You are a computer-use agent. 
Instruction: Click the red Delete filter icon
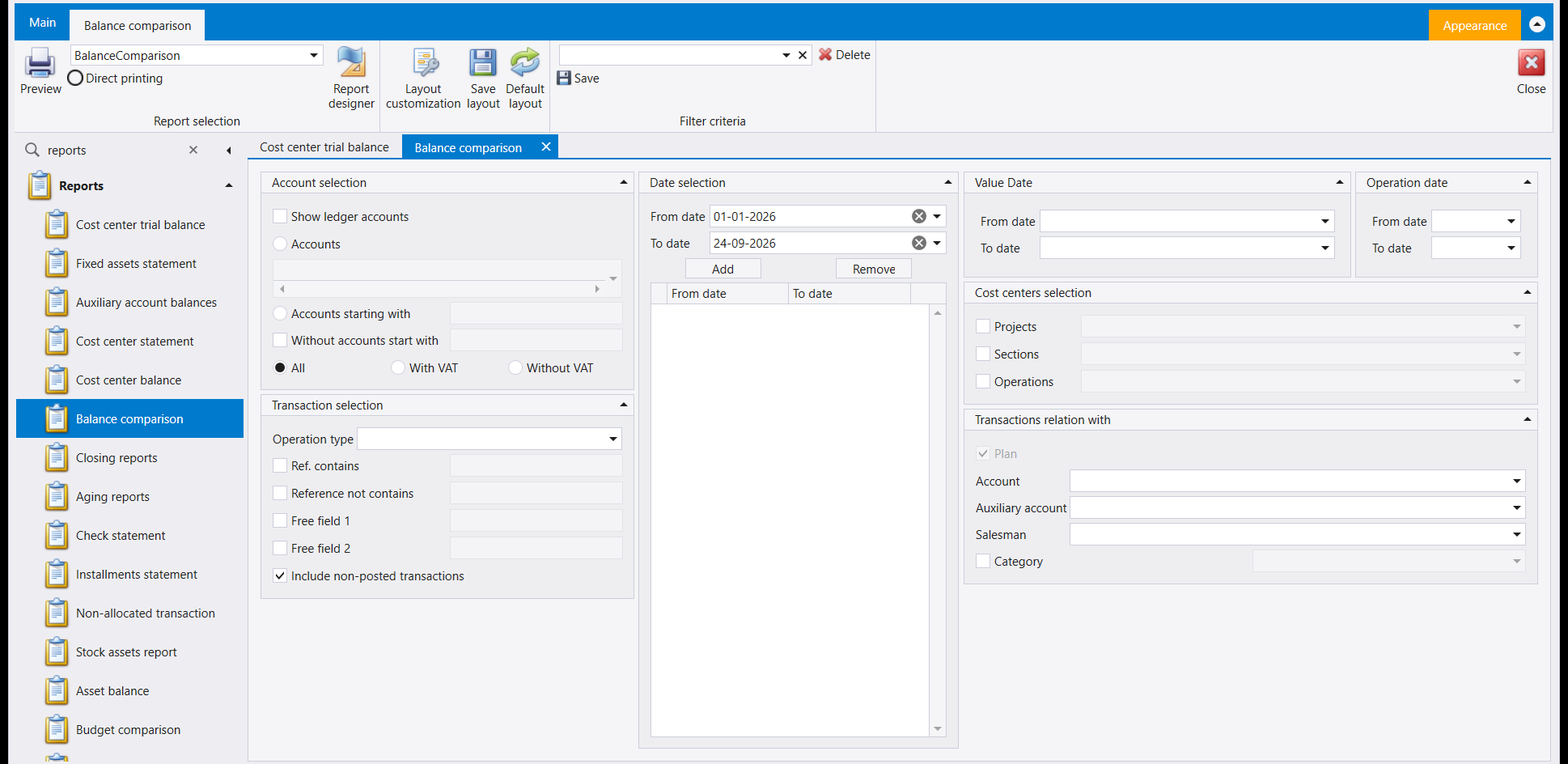(x=825, y=54)
